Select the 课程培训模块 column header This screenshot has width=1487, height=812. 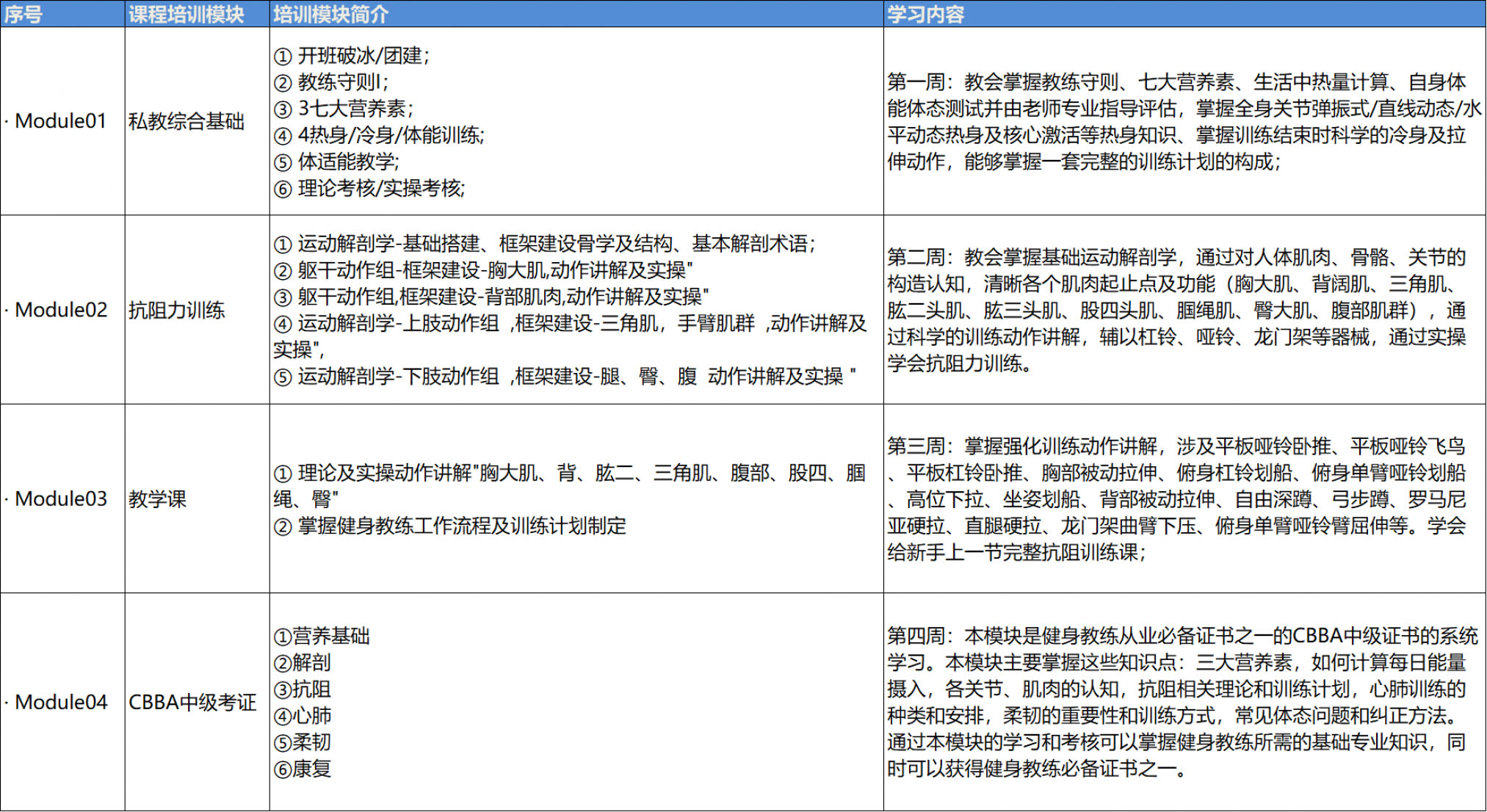point(197,14)
